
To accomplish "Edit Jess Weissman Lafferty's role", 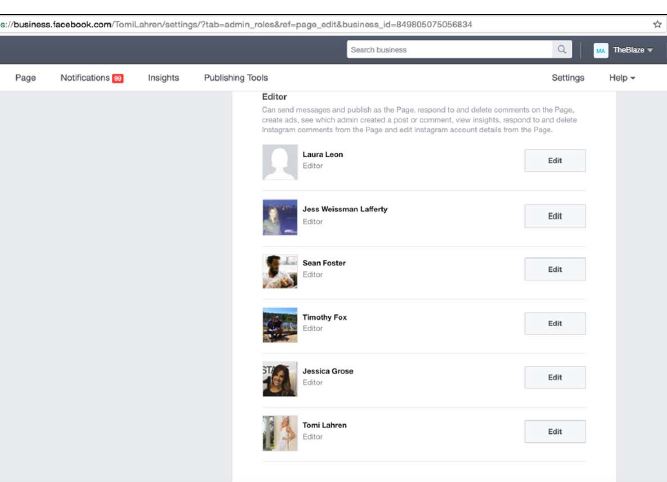I will click(x=554, y=215).
